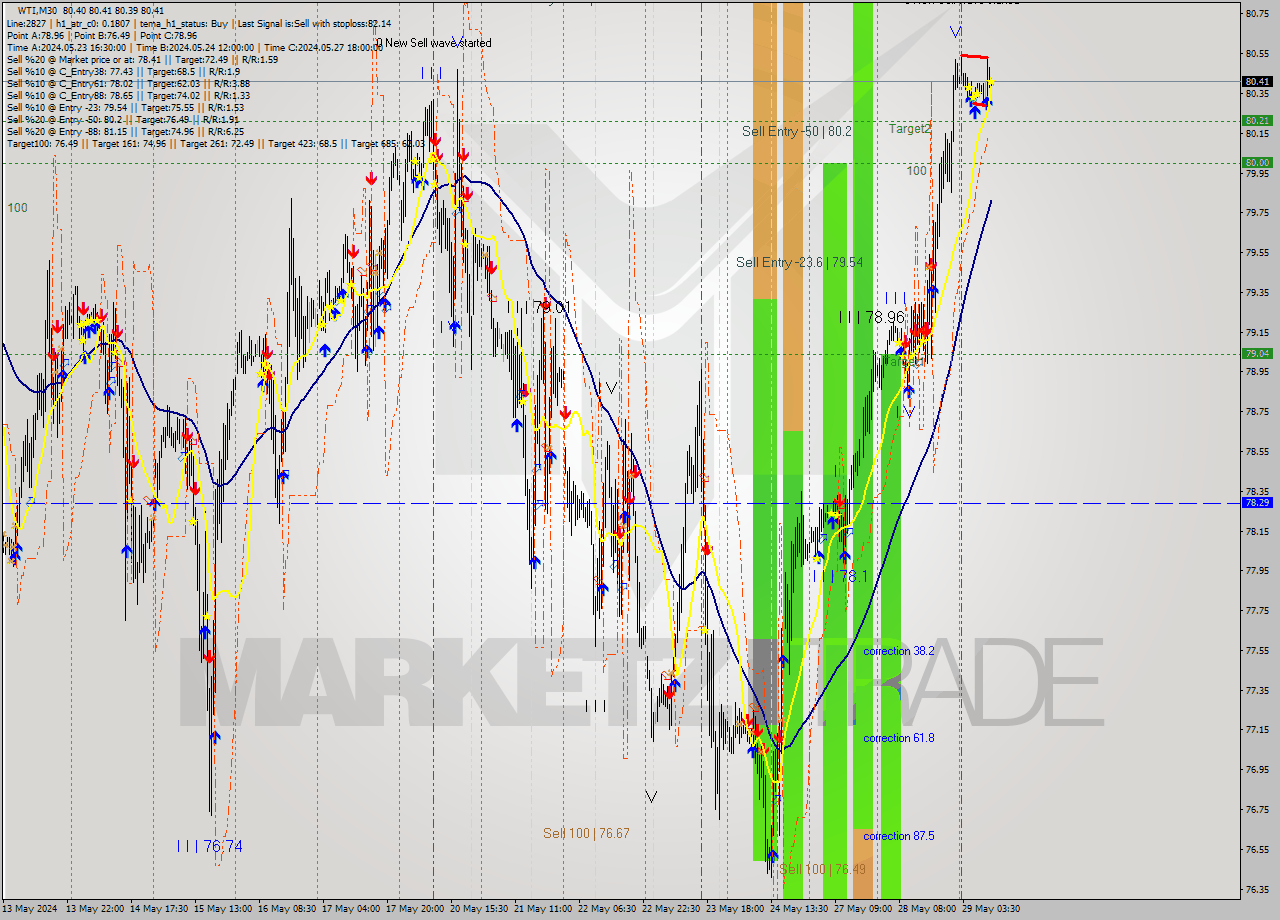Viewport: 1280px width, 920px height.
Task: Select 'Sell %20 @ Market price' line
Action: pyautogui.click(x=142, y=59)
